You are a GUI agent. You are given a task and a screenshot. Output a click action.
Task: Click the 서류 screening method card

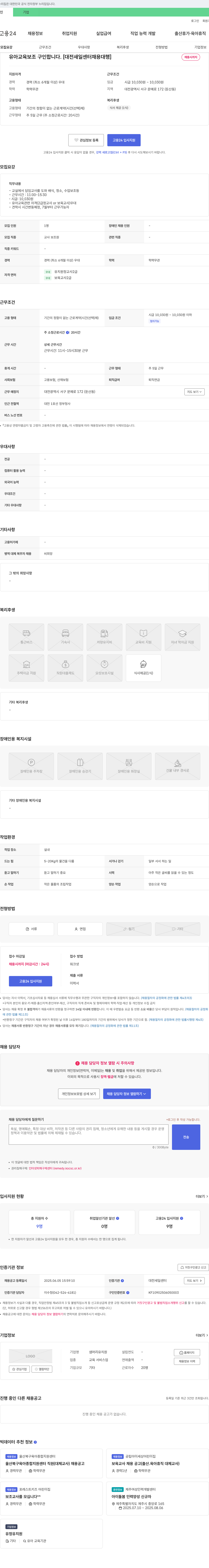[31, 929]
